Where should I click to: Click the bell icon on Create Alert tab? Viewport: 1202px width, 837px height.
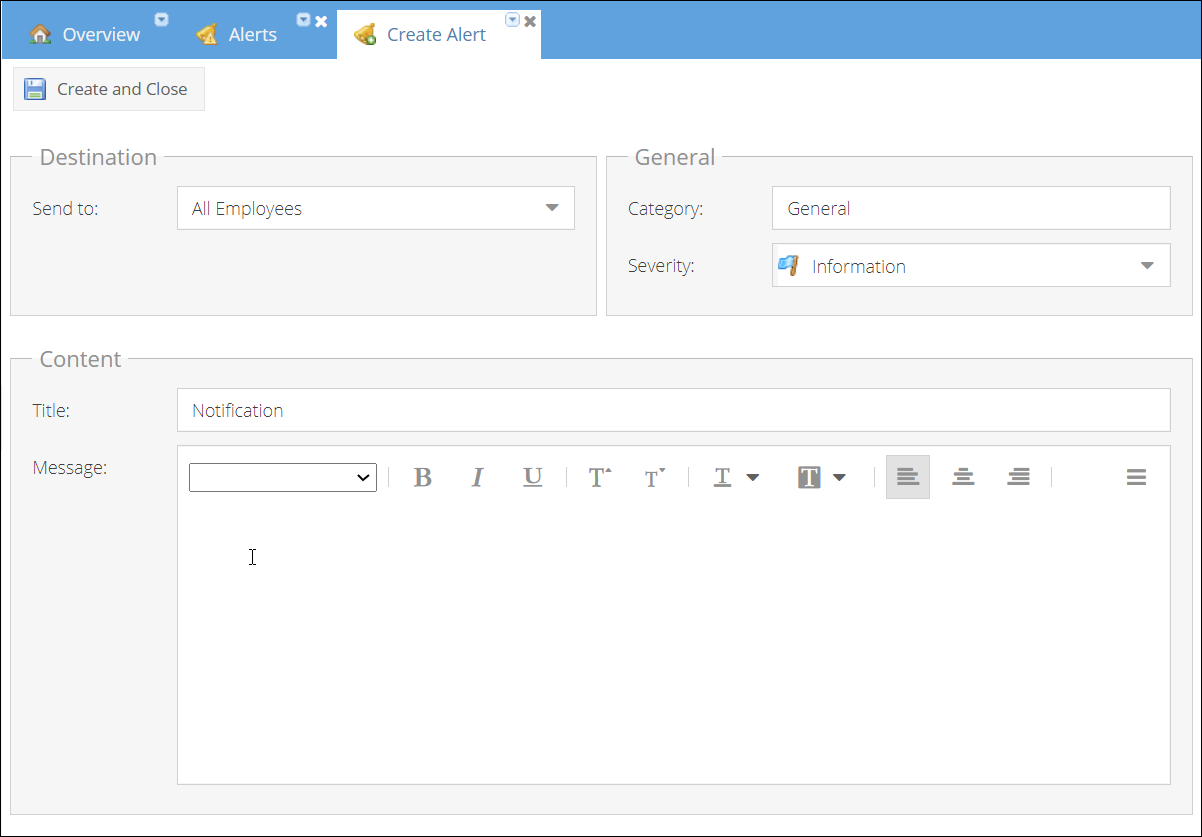365,35
